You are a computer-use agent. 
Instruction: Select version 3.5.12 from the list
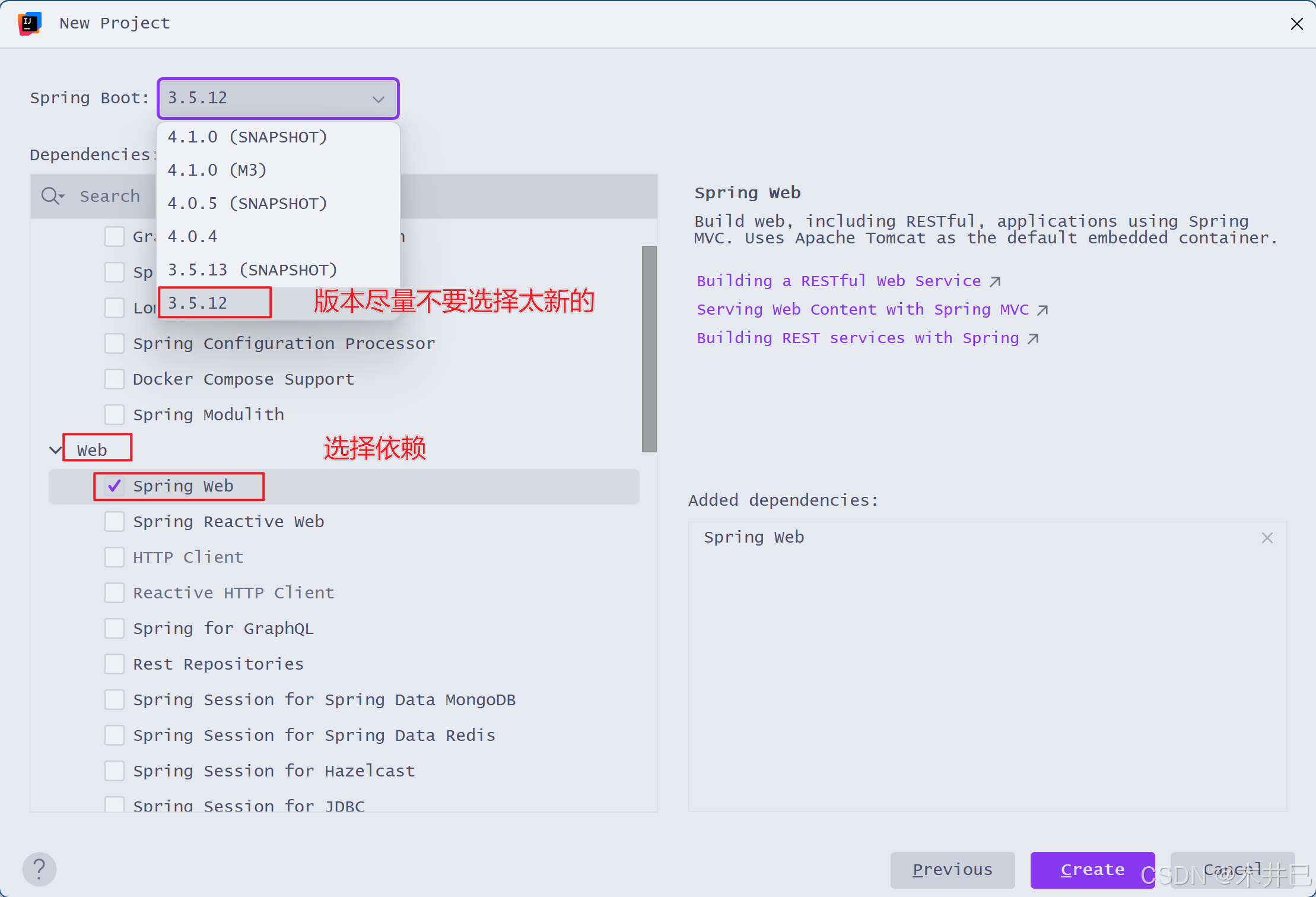tap(198, 303)
